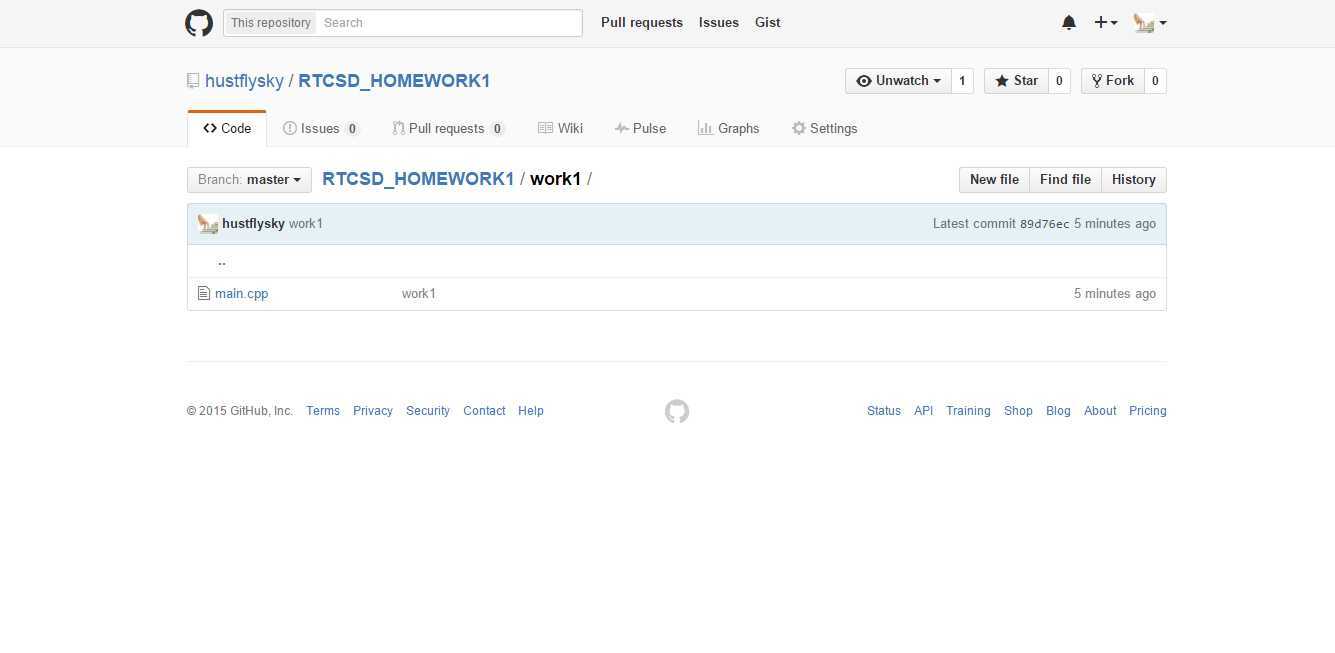The height and width of the screenshot is (653, 1335).
Task: Open Shop footer link
Action: pos(1018,411)
